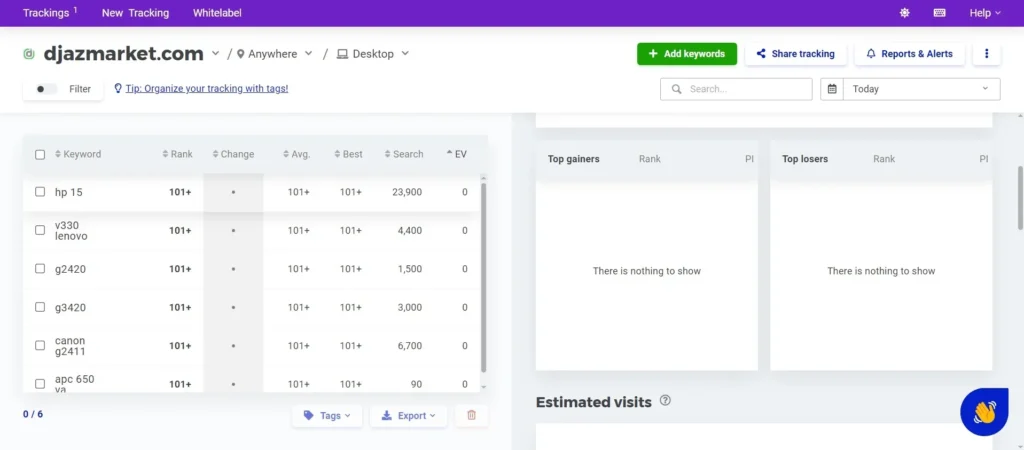Open the Whitelabel menu item

pos(217,13)
